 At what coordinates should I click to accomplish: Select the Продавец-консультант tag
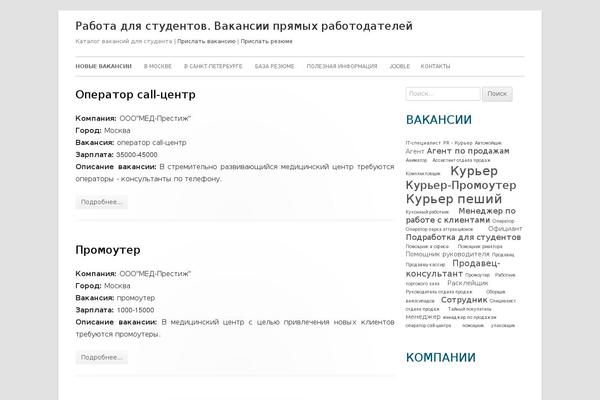click(x=453, y=269)
